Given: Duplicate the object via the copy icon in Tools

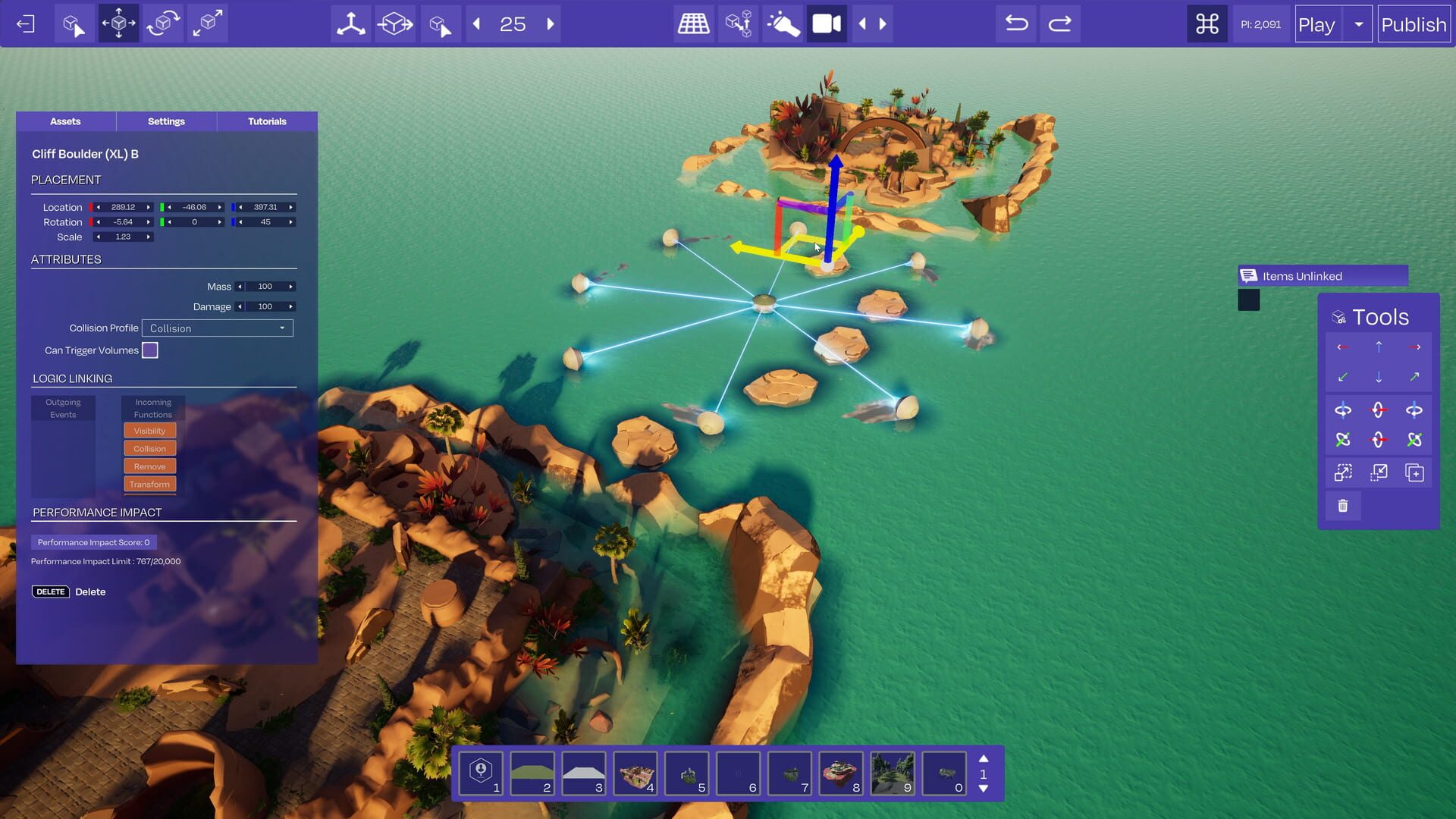Looking at the screenshot, I should [x=1416, y=472].
